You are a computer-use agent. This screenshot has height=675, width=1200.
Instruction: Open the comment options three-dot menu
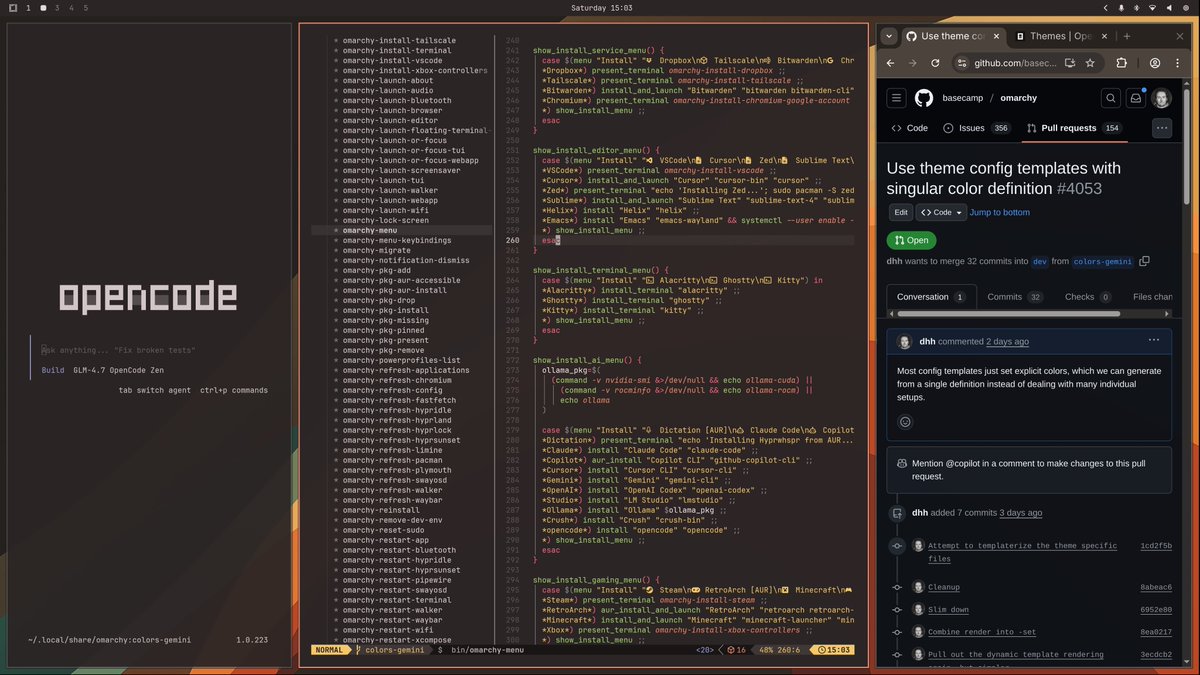(1153, 340)
